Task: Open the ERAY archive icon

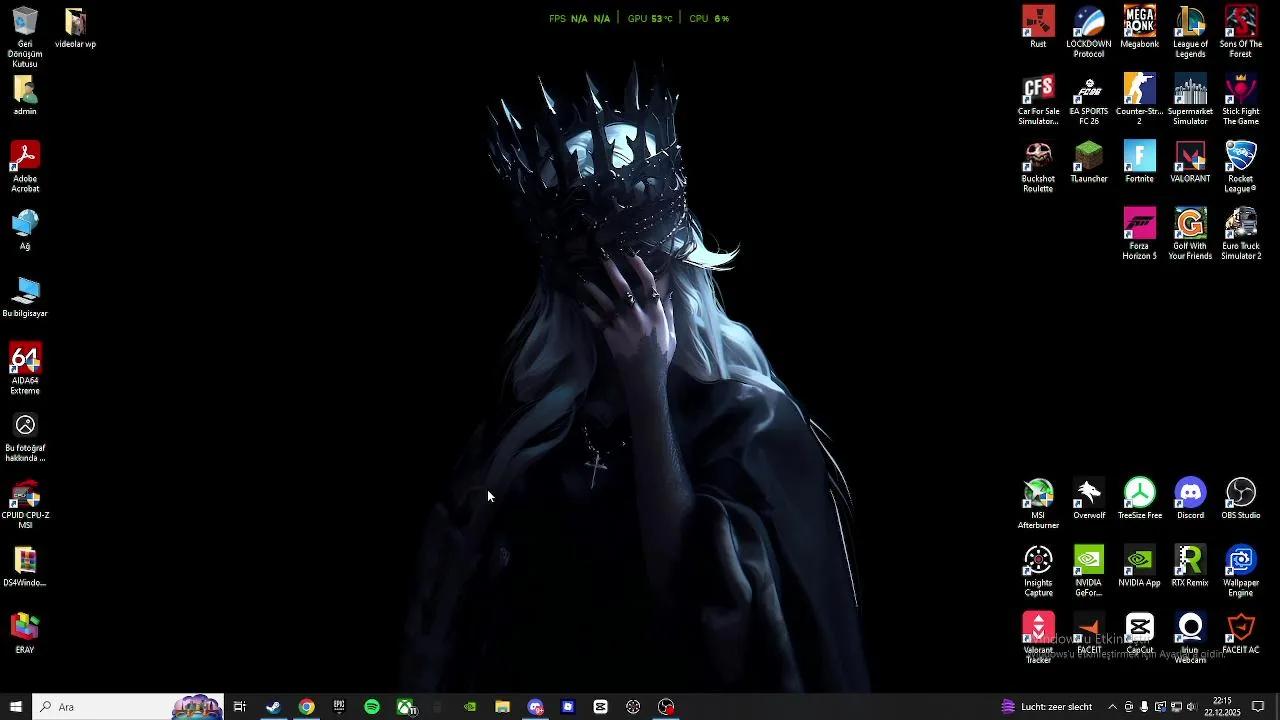Action: click(25, 633)
